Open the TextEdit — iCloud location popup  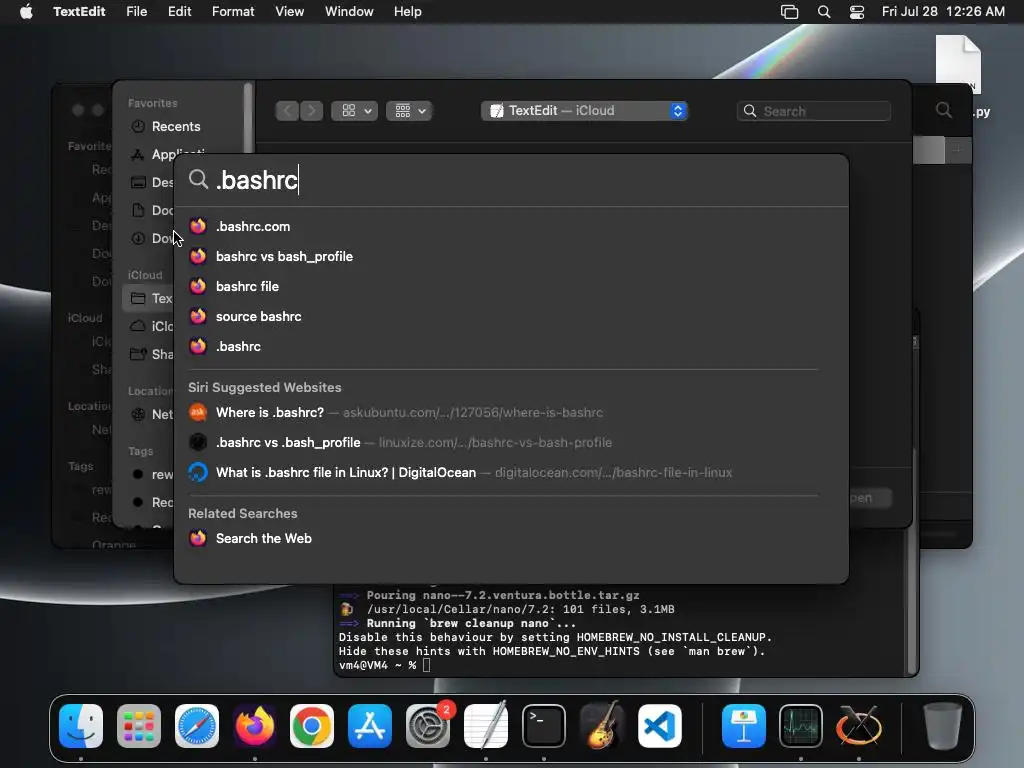coord(584,111)
